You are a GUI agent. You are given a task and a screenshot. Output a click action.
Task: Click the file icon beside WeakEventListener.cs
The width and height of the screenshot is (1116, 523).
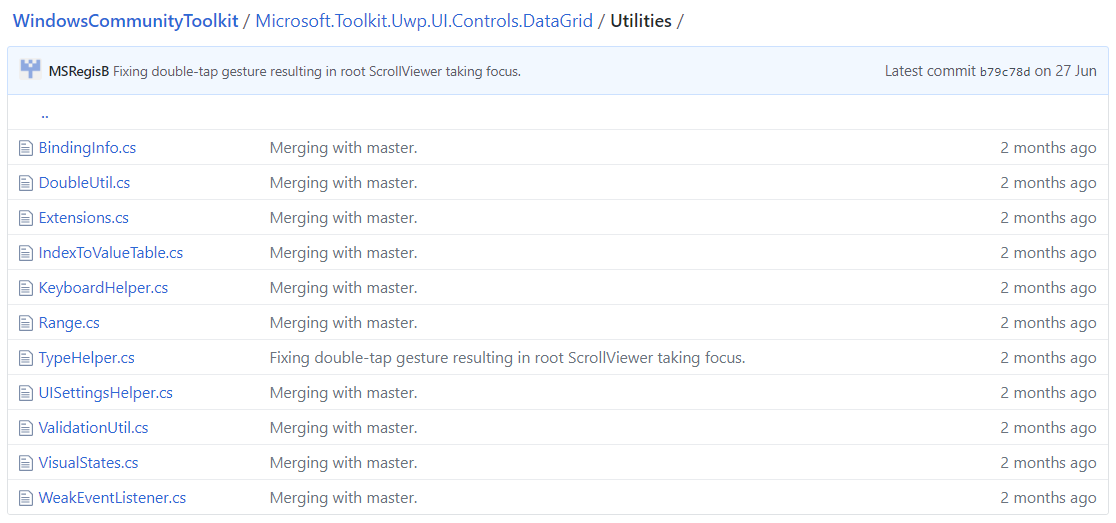[x=26, y=498]
